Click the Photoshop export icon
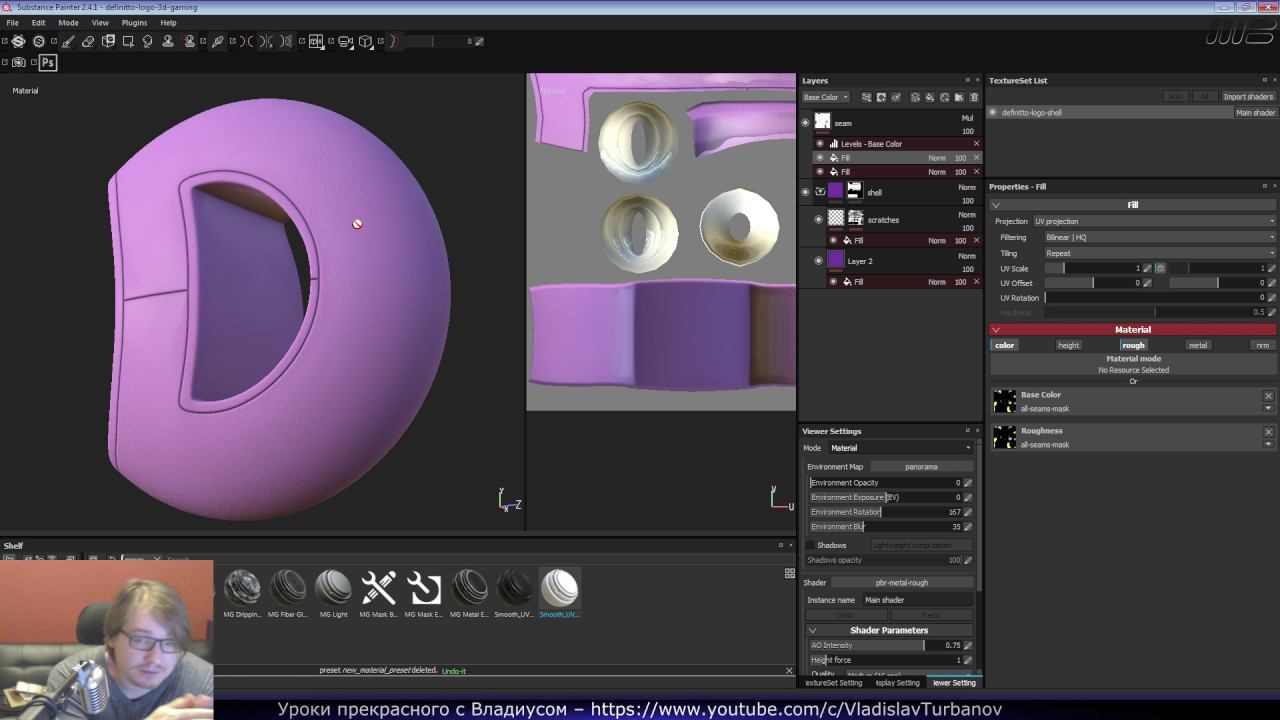The image size is (1280, 720). coord(47,62)
